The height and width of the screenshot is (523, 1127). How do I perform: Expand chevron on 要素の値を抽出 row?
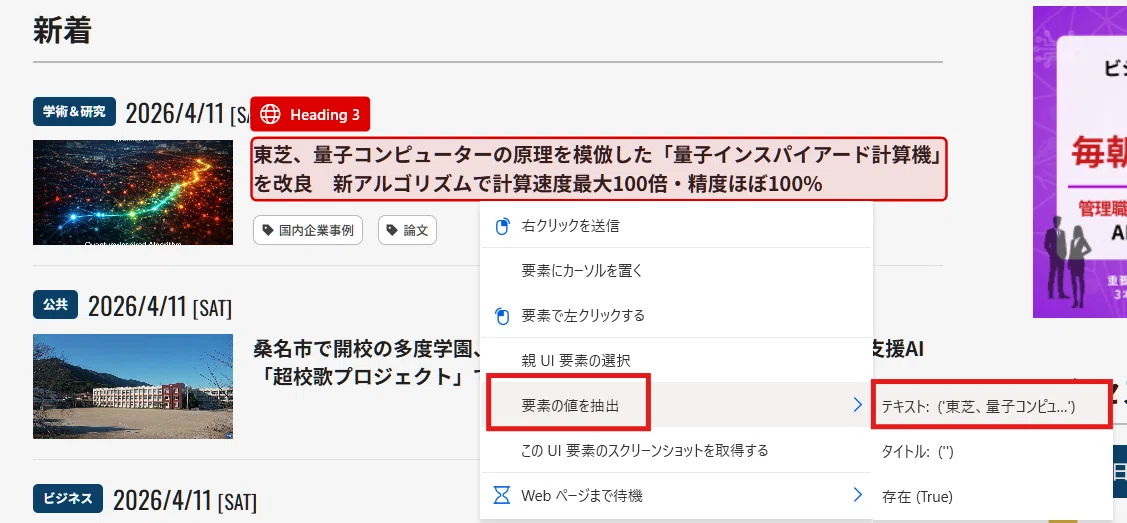(x=857, y=405)
